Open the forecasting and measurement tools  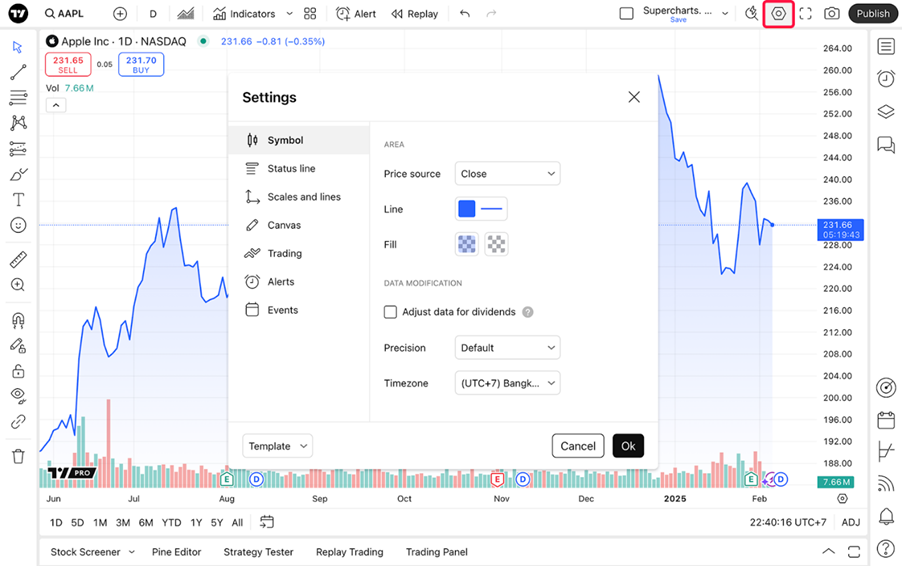(18, 148)
